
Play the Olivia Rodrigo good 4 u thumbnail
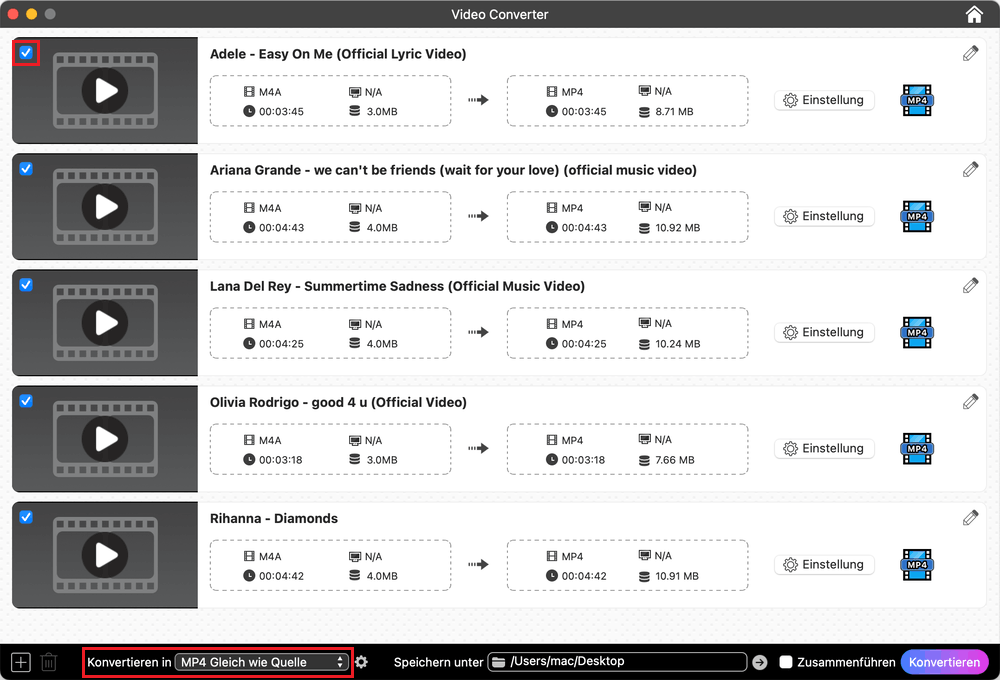[x=105, y=438]
